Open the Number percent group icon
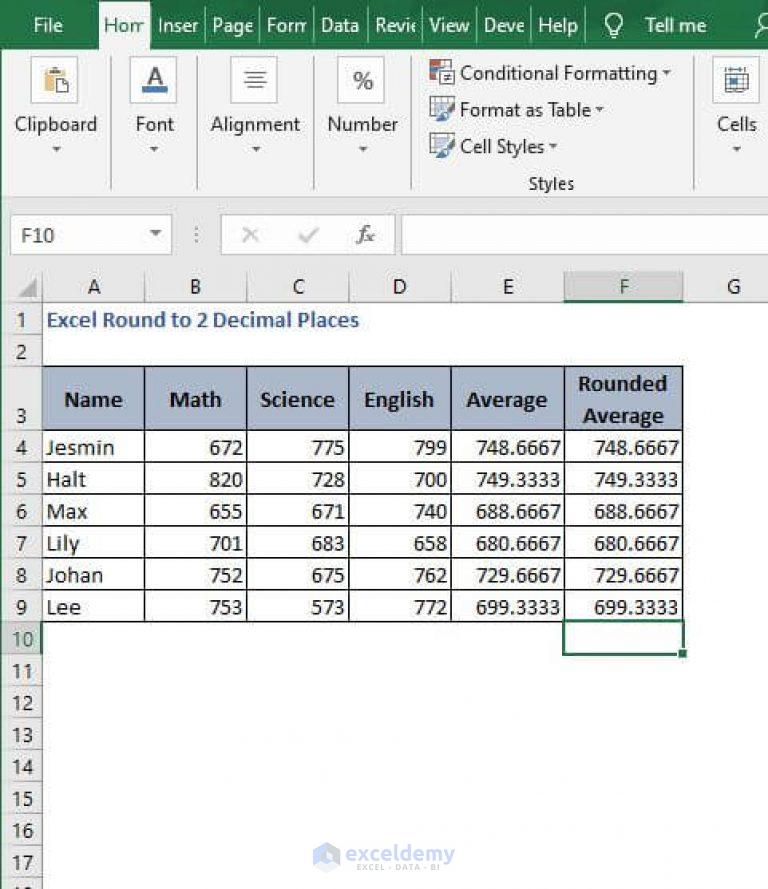Screen dimensions: 768x889 click(x=361, y=80)
